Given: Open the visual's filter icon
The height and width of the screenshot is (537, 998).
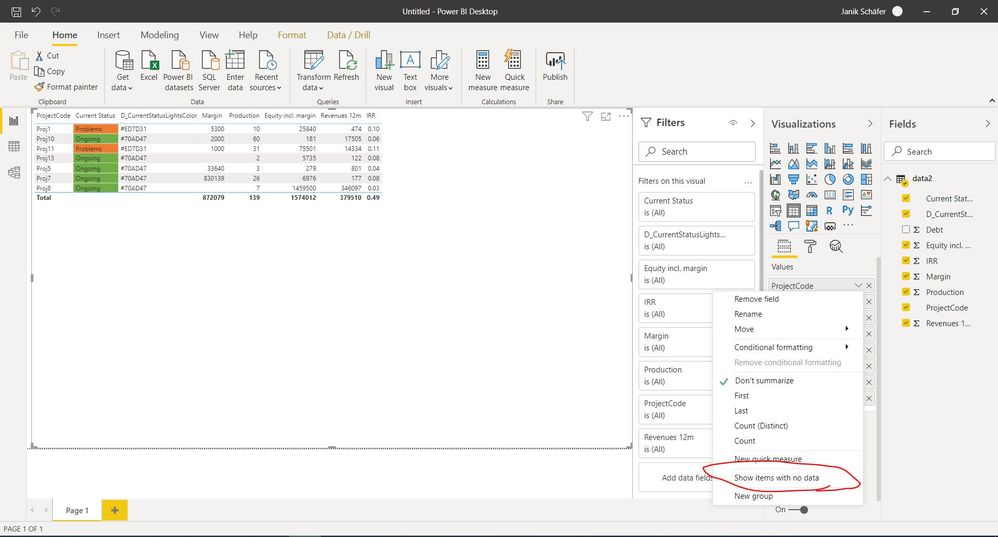Looking at the screenshot, I should [587, 116].
